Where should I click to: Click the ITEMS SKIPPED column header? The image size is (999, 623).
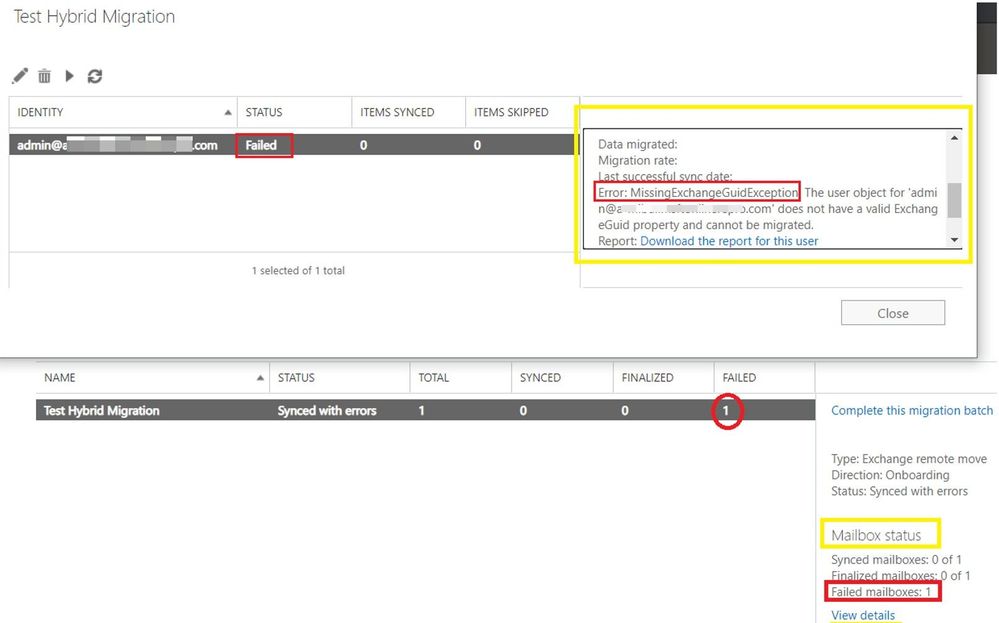click(522, 112)
